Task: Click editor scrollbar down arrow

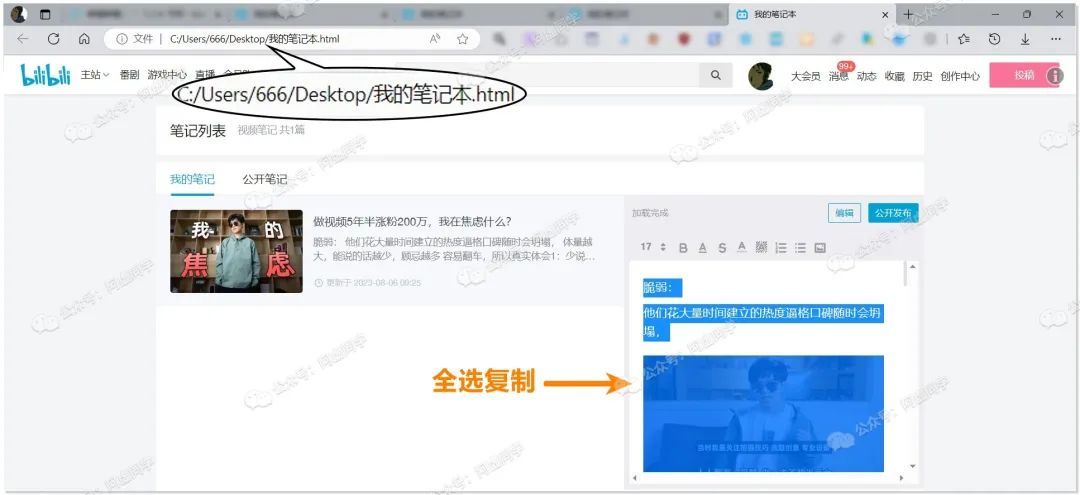Action: click(x=913, y=466)
